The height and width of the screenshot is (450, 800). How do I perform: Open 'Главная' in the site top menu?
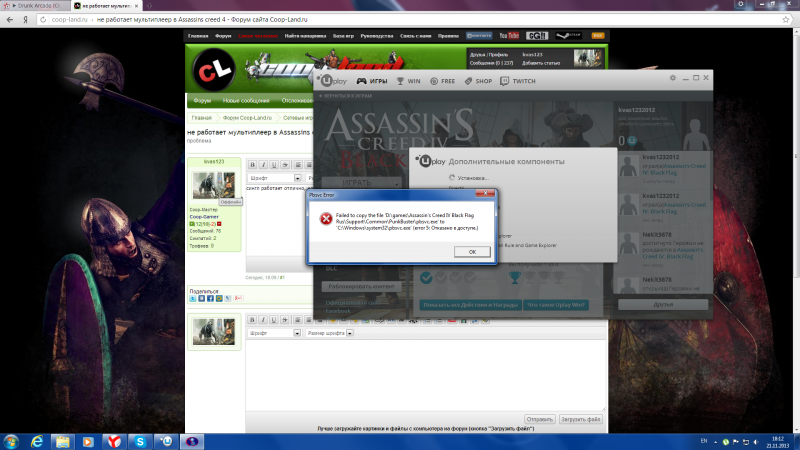198,36
